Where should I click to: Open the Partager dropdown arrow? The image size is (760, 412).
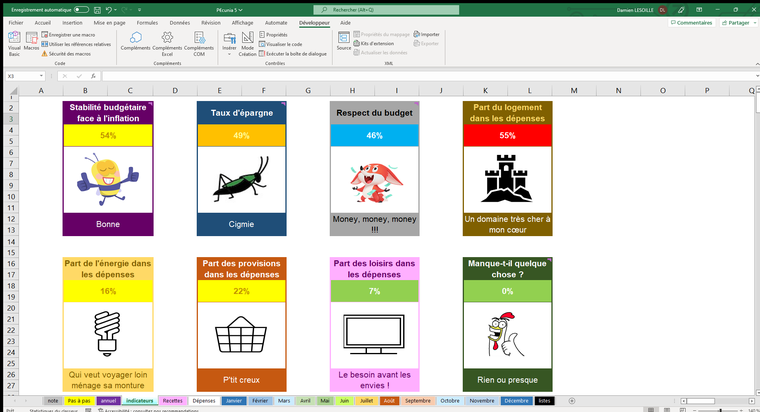(752, 21)
